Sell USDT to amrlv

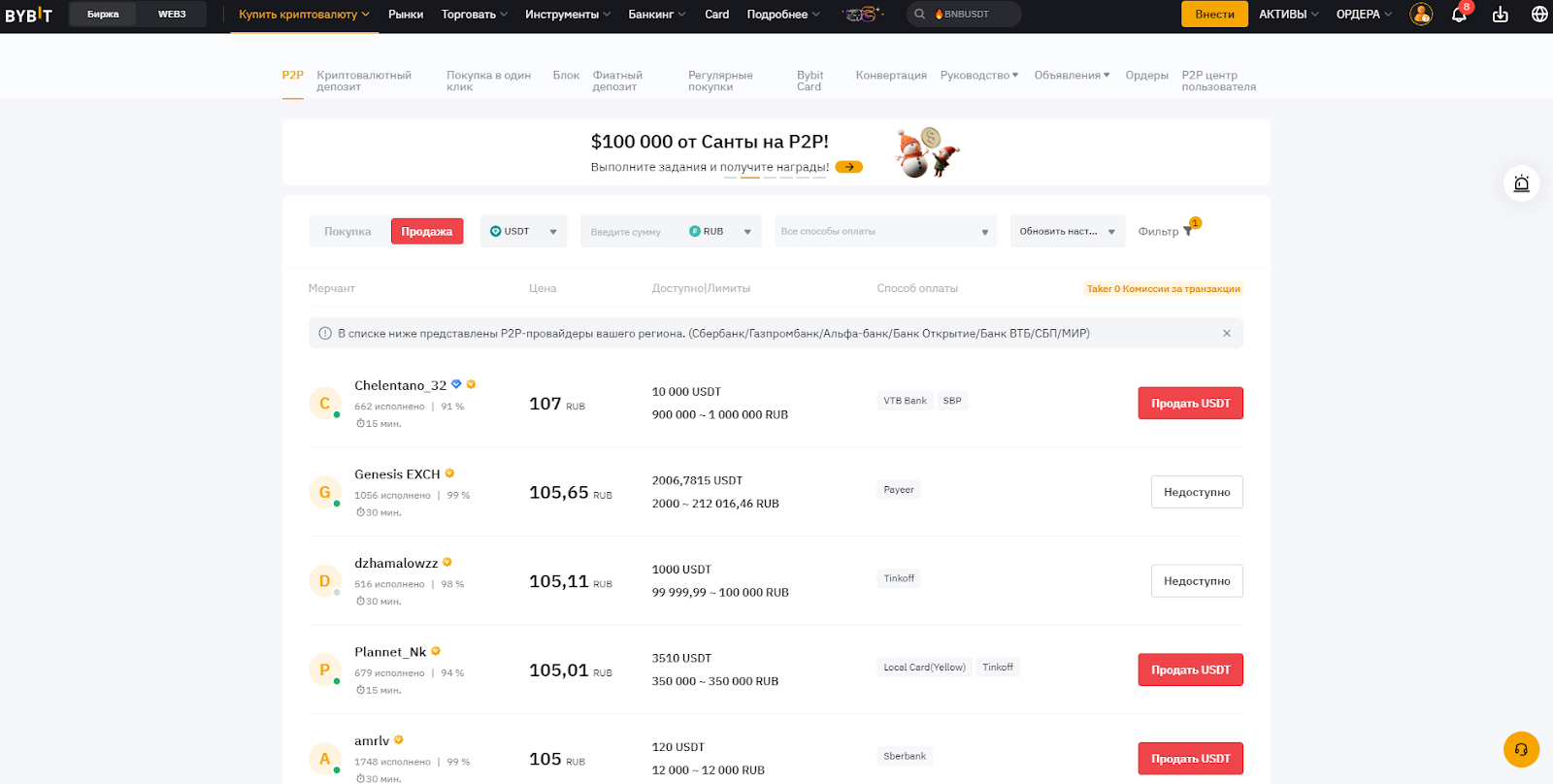tap(1190, 759)
